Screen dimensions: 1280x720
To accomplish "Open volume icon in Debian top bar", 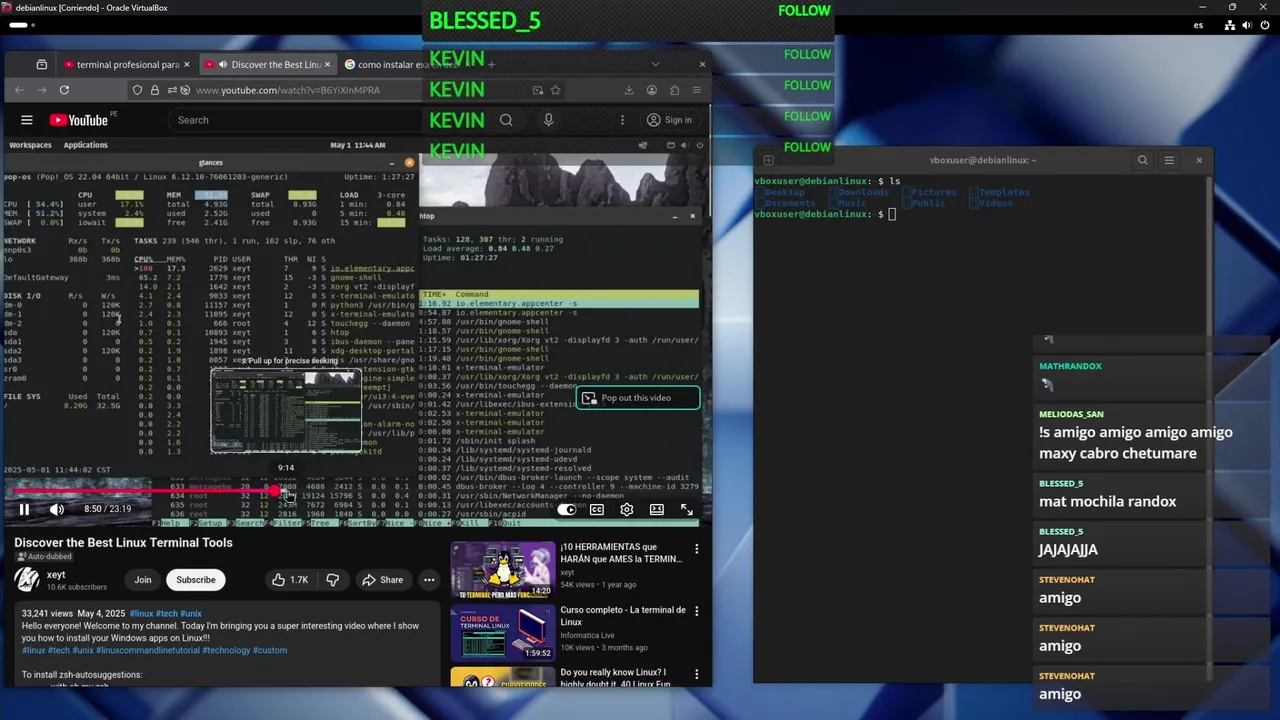I will (1246, 25).
